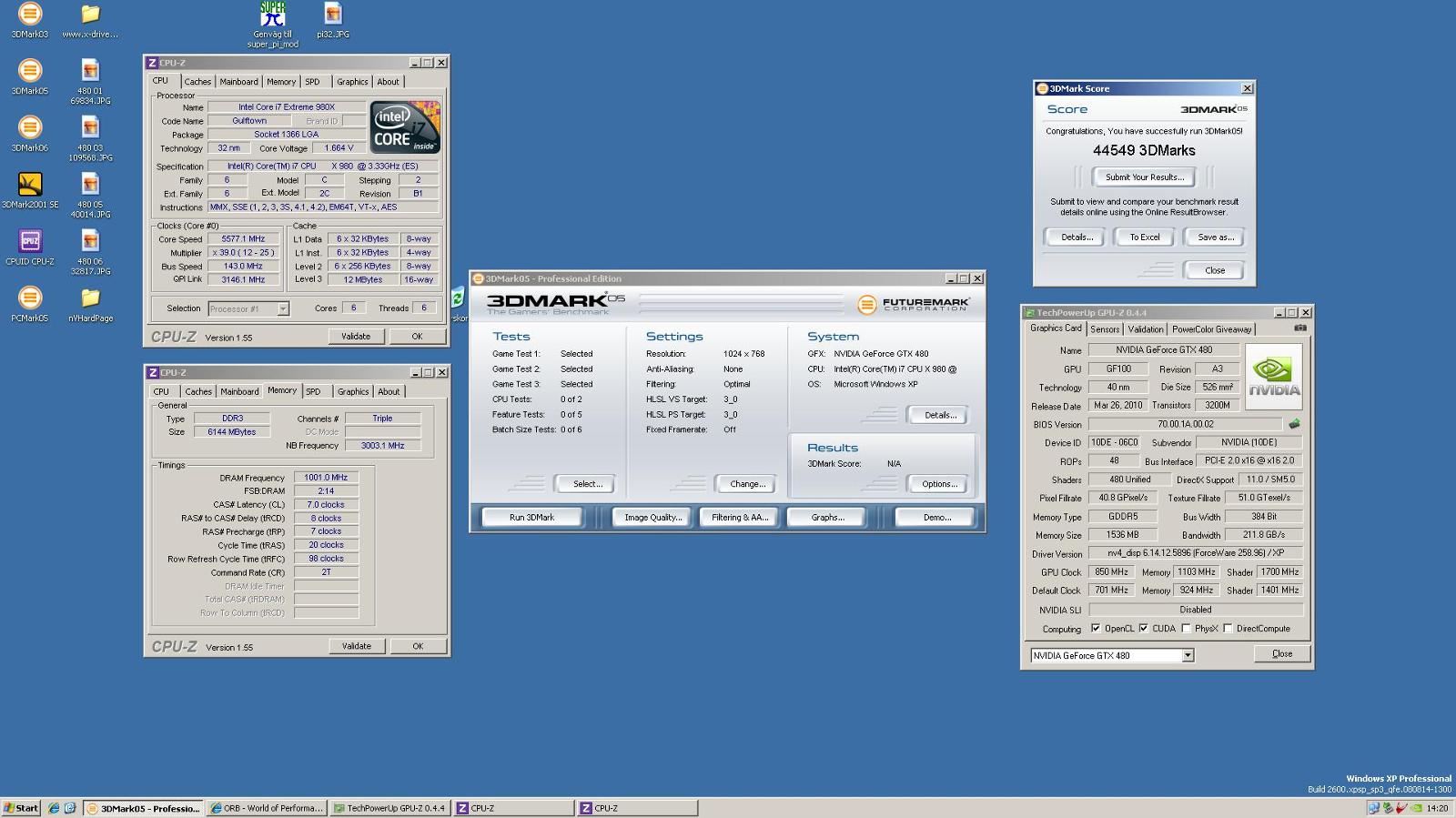
Task: Click the network computers tray icon
Action: (x=1373, y=808)
